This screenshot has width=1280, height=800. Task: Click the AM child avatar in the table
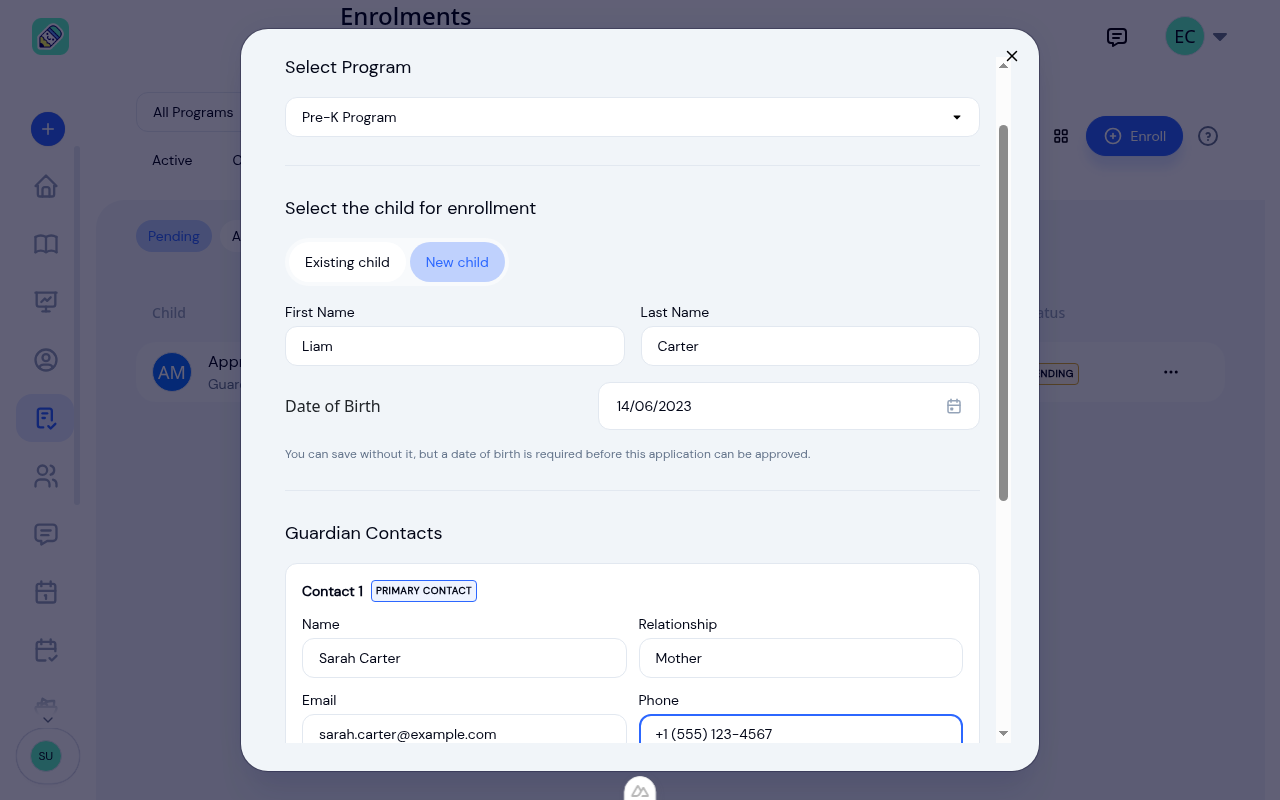tap(172, 372)
